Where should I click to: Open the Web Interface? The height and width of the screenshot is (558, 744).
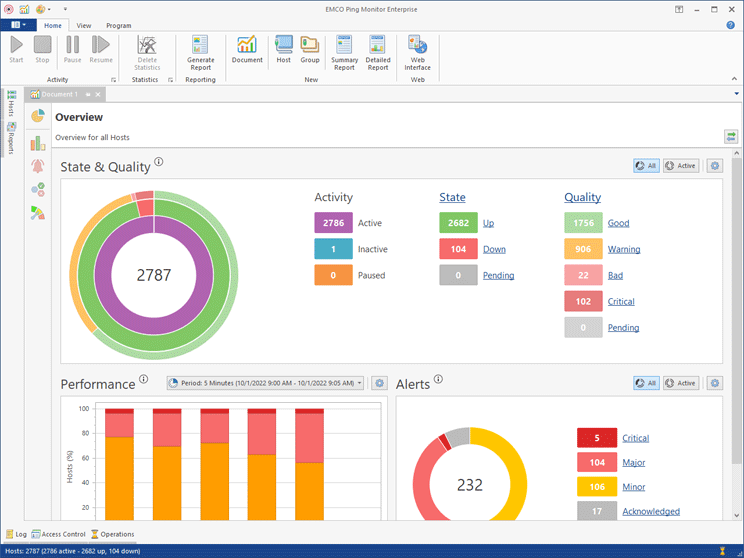[x=417, y=51]
